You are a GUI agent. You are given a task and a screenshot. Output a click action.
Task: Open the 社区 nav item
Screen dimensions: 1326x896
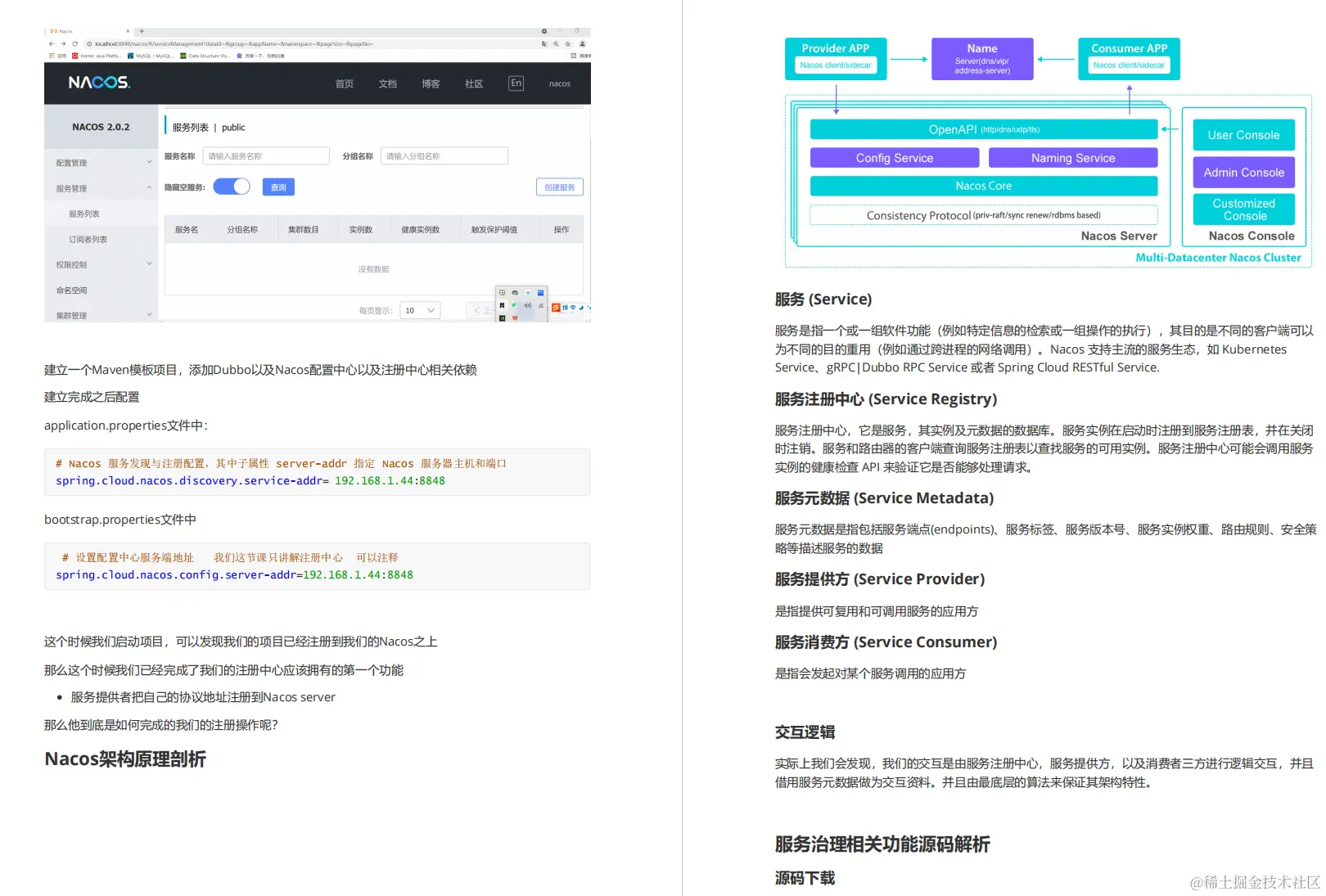(474, 83)
